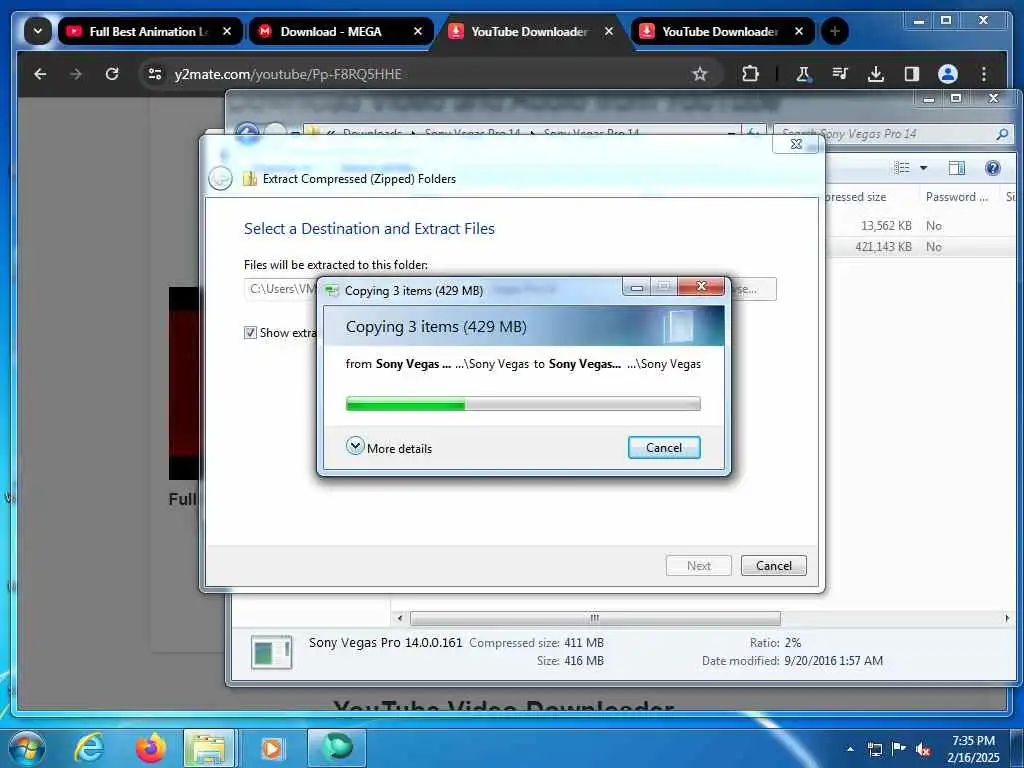Click the Extract wizard back arrow
1024x768 pixels.
[220, 178]
